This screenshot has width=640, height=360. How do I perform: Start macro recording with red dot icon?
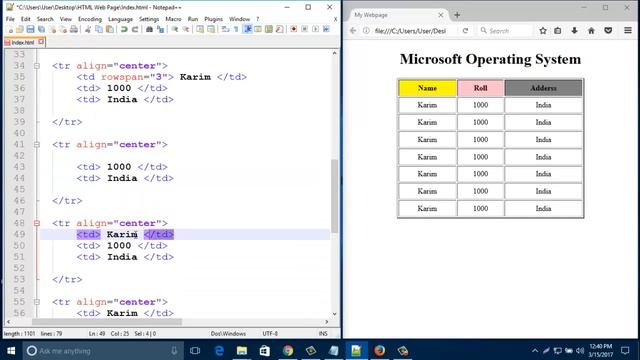coord(293,29)
